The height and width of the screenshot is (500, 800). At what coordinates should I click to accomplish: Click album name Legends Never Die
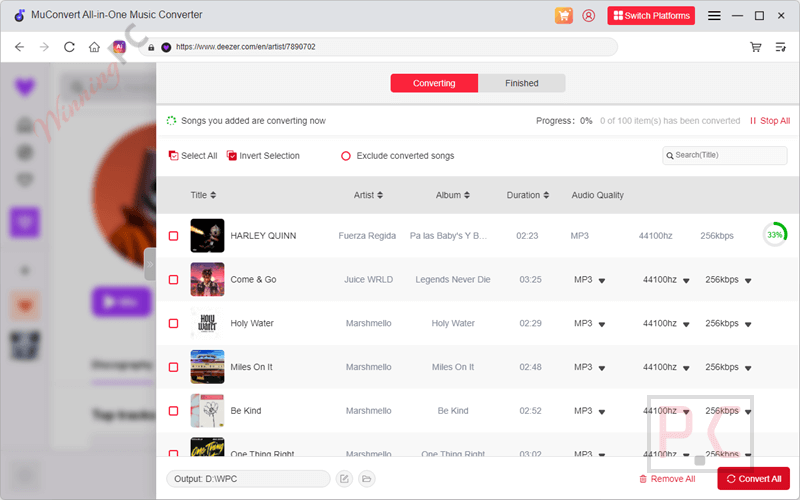[453, 280]
